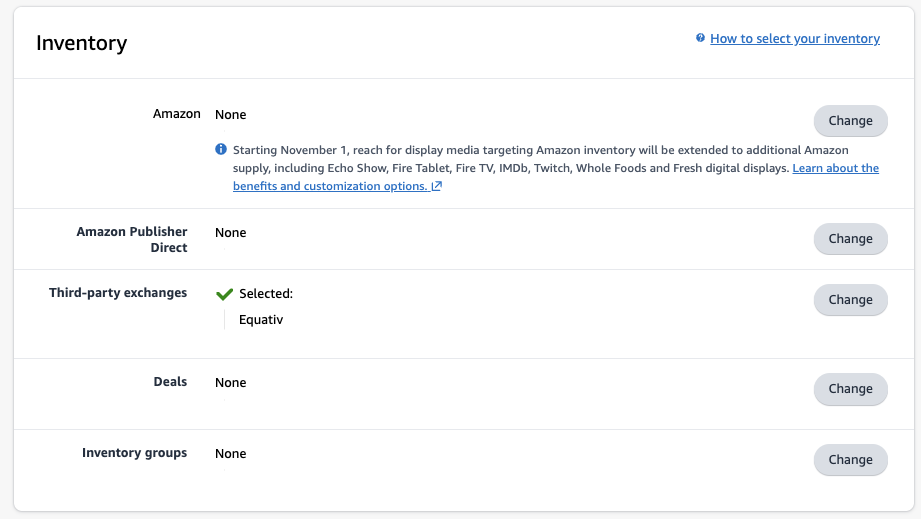
Task: Open the How to select your inventory link
Action: pyautogui.click(x=795, y=39)
